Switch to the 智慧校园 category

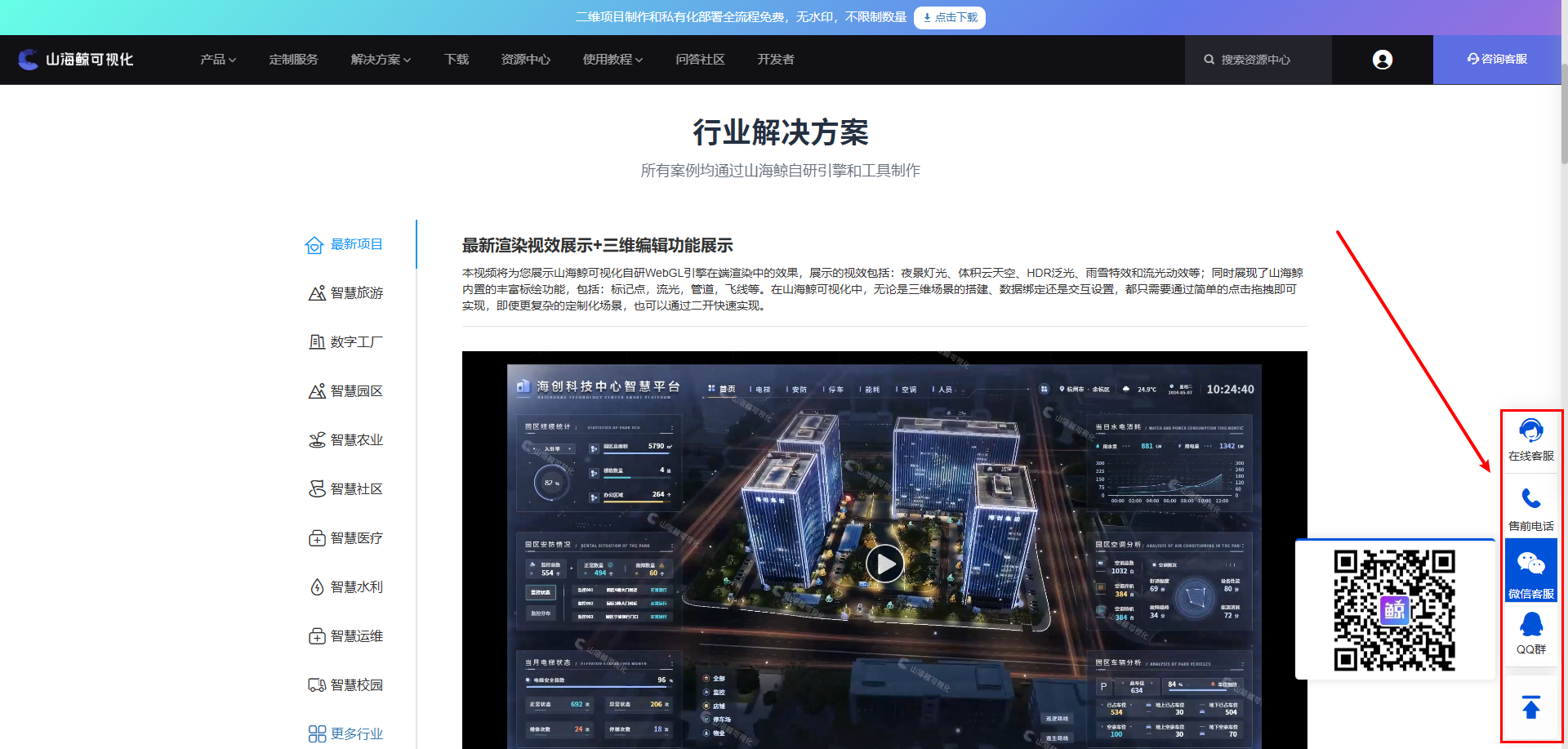click(346, 685)
